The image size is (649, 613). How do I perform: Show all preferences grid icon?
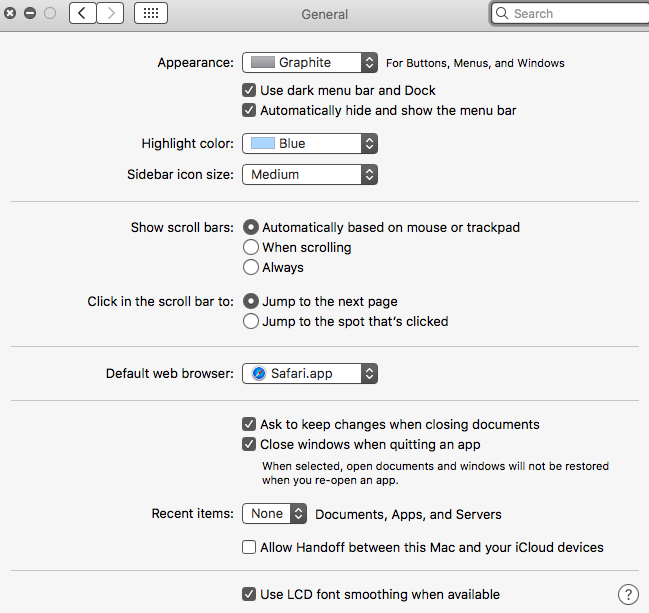pyautogui.click(x=150, y=14)
